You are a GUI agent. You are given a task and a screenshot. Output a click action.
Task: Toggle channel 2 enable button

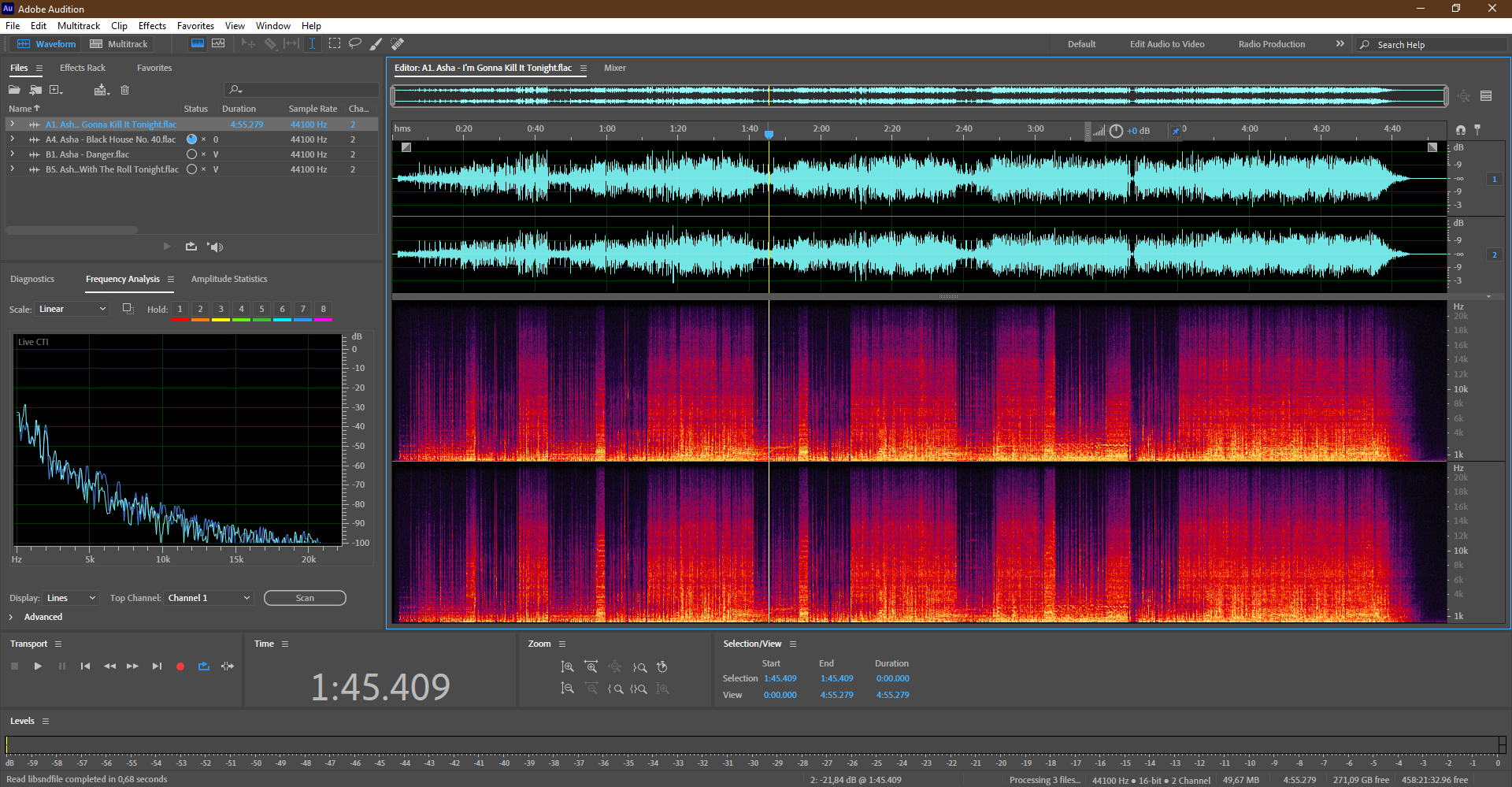(1494, 254)
